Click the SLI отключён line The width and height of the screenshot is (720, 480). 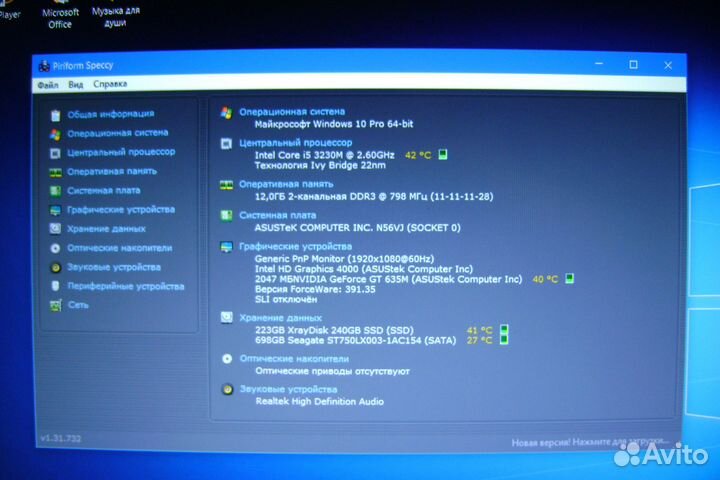pyautogui.click(x=286, y=299)
